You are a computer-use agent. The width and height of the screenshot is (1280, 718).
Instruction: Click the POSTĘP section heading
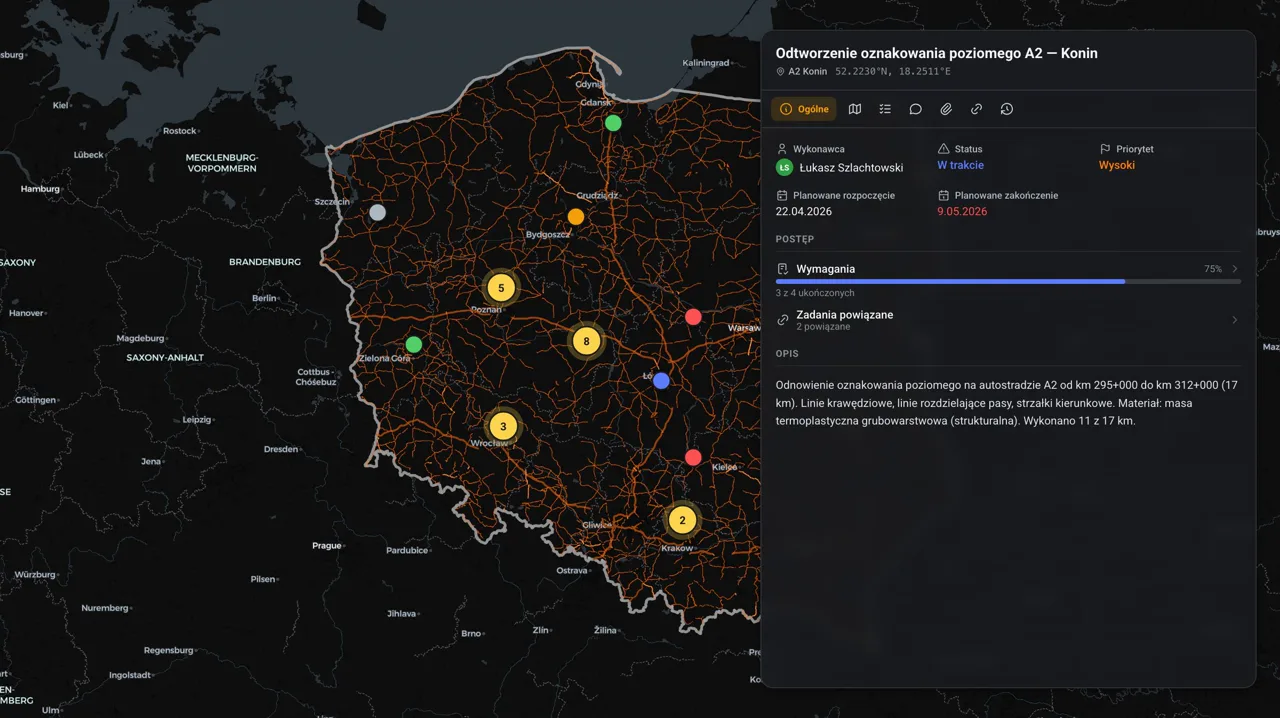pyautogui.click(x=795, y=239)
